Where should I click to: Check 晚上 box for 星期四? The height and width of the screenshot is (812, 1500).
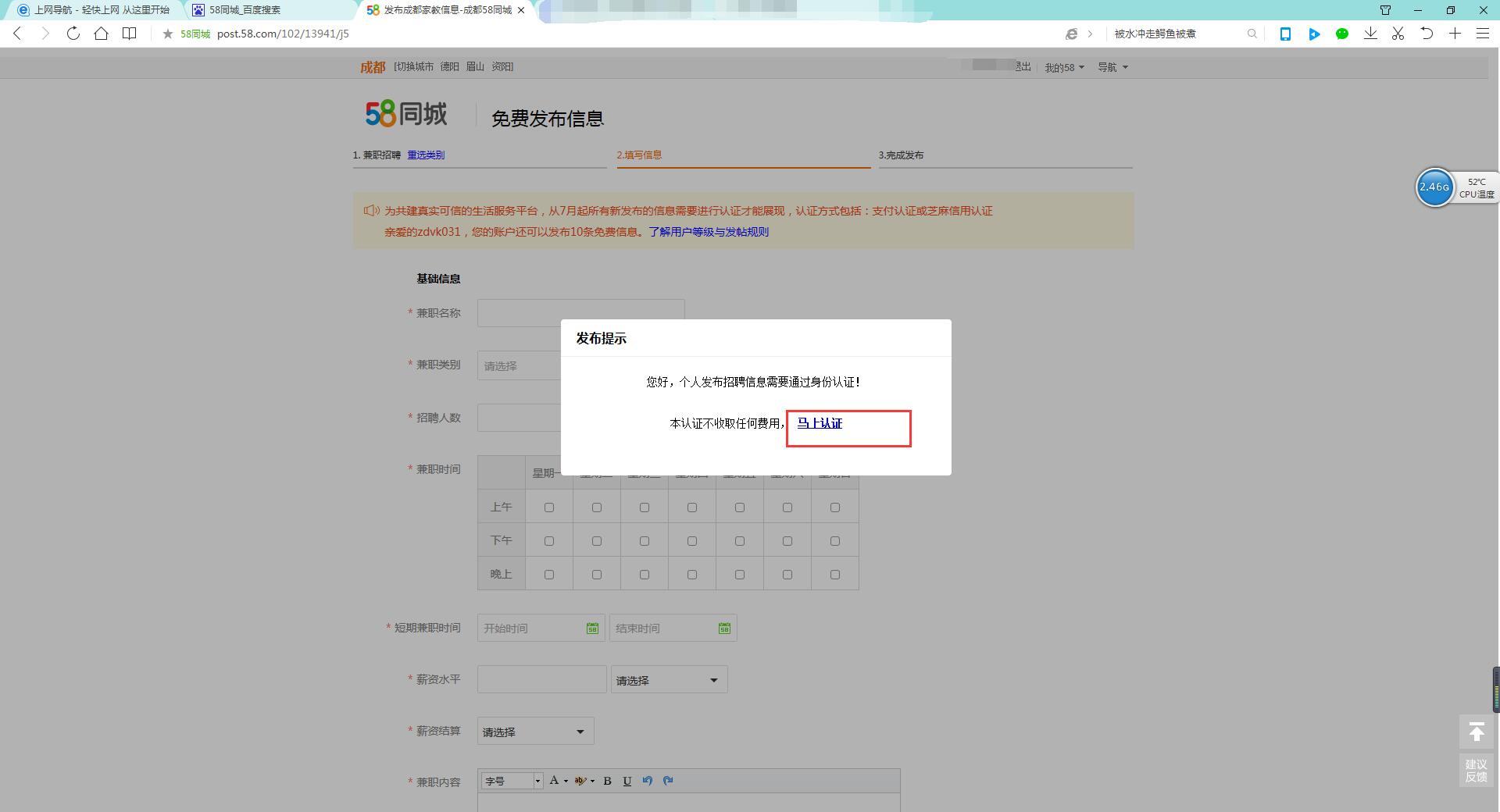692,575
